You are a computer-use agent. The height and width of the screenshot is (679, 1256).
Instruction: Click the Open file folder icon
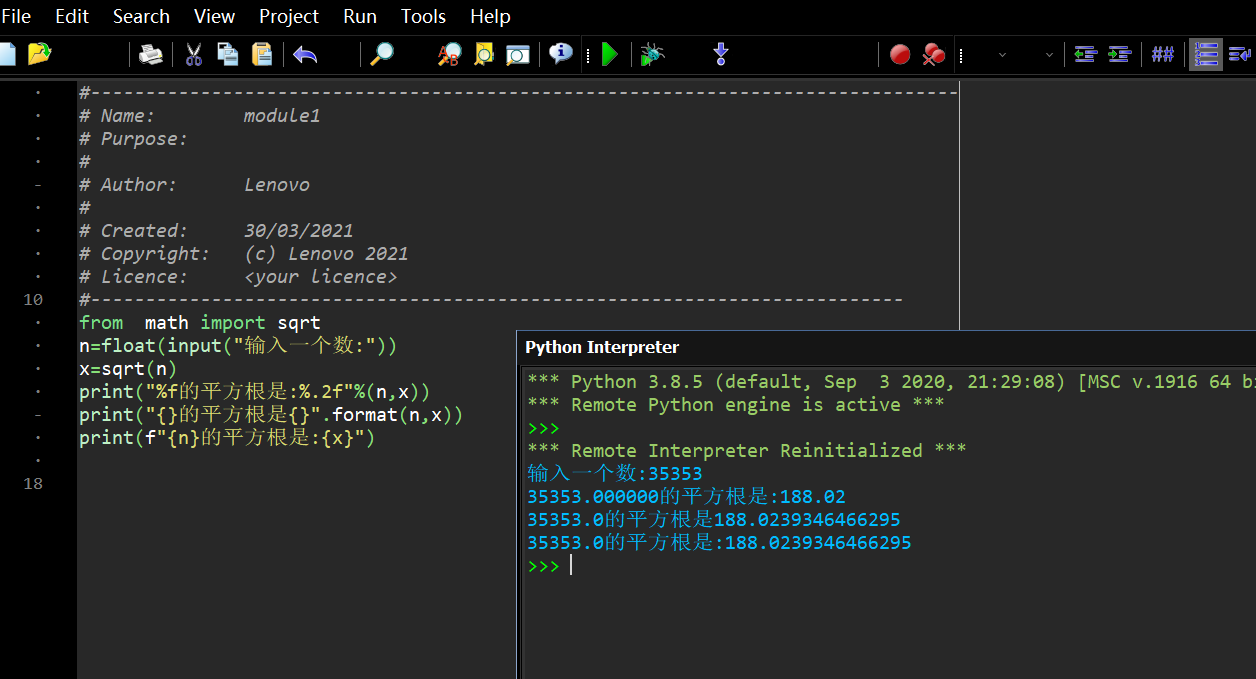tap(39, 54)
